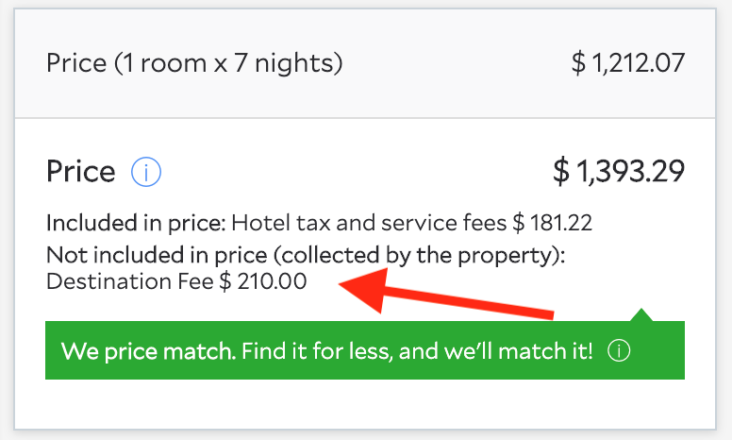Click the "We price match" green banner

tap(365, 350)
